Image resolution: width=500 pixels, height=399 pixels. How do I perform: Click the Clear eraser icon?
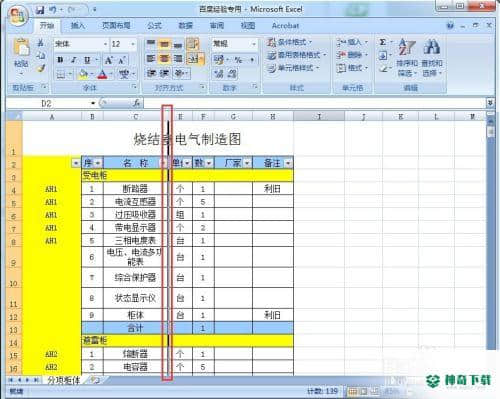(x=383, y=68)
